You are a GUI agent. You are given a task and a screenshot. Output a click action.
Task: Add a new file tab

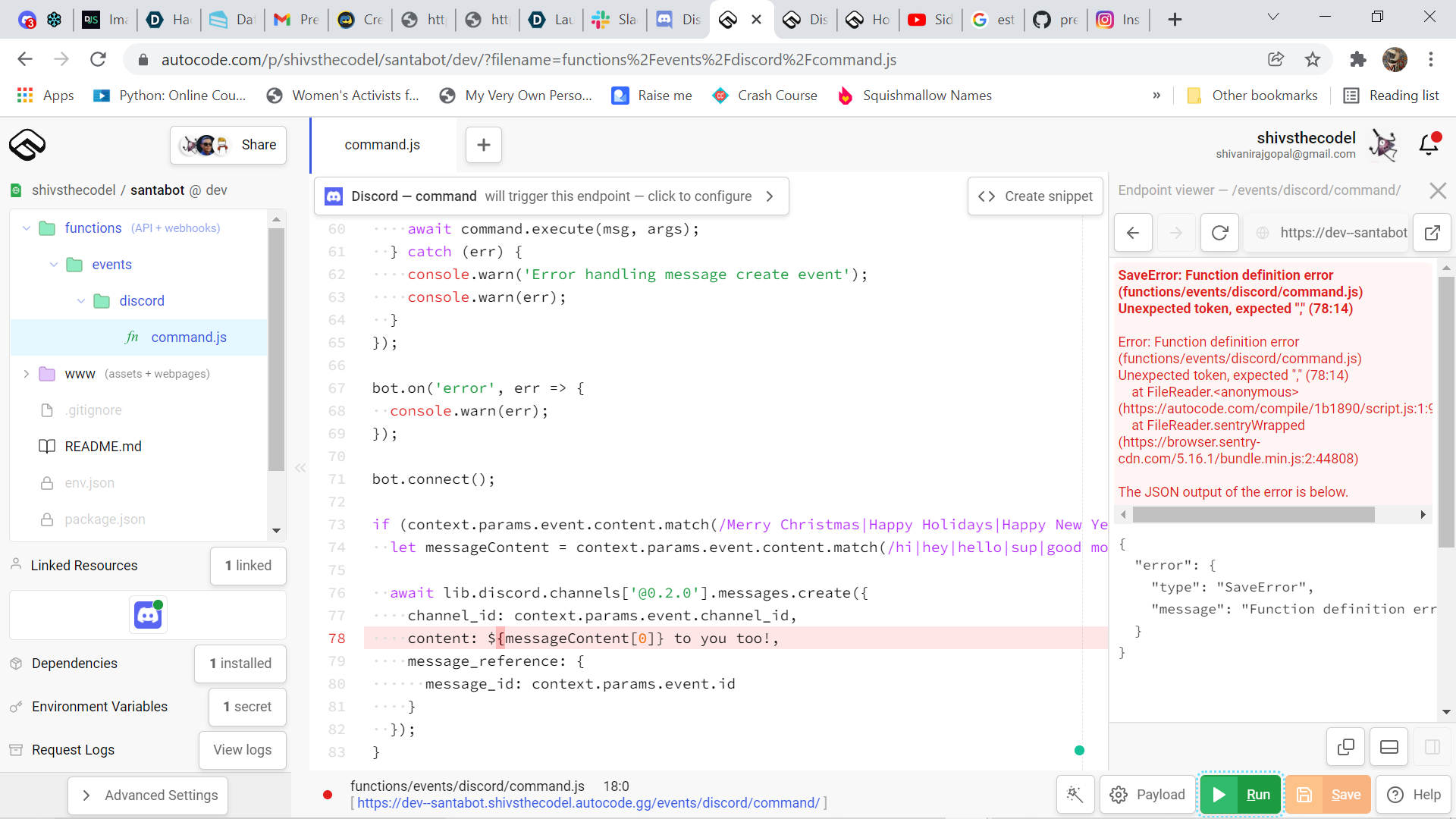click(483, 145)
